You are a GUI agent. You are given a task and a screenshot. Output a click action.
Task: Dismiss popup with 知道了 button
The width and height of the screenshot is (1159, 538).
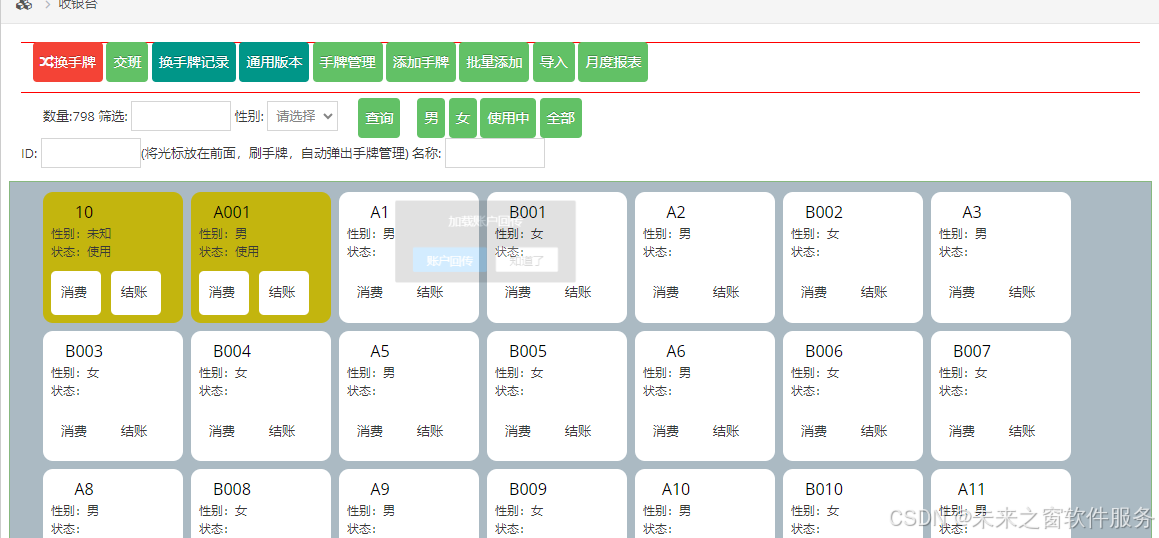click(526, 260)
